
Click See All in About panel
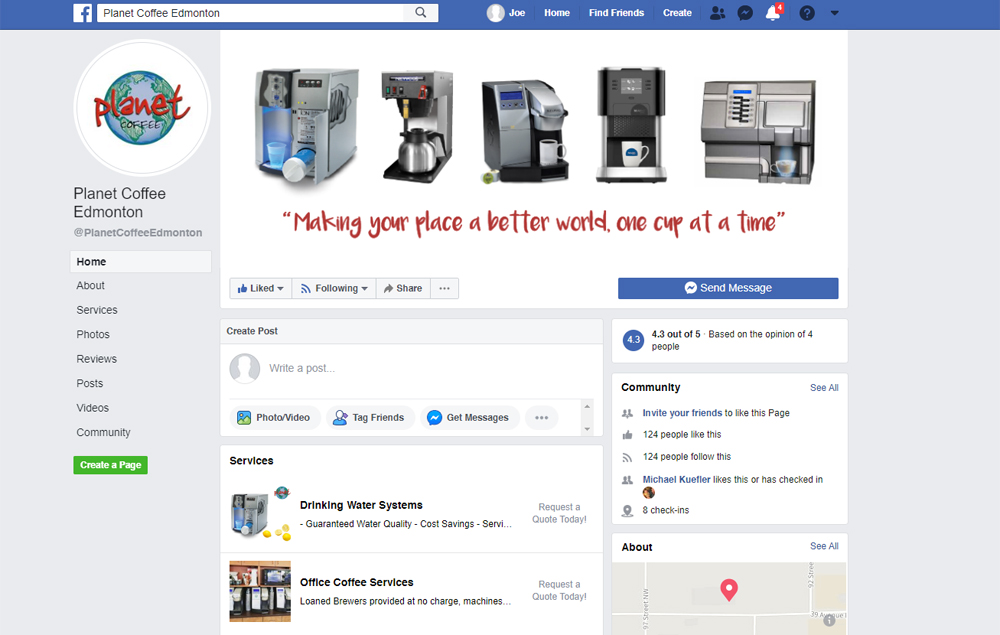pos(824,546)
